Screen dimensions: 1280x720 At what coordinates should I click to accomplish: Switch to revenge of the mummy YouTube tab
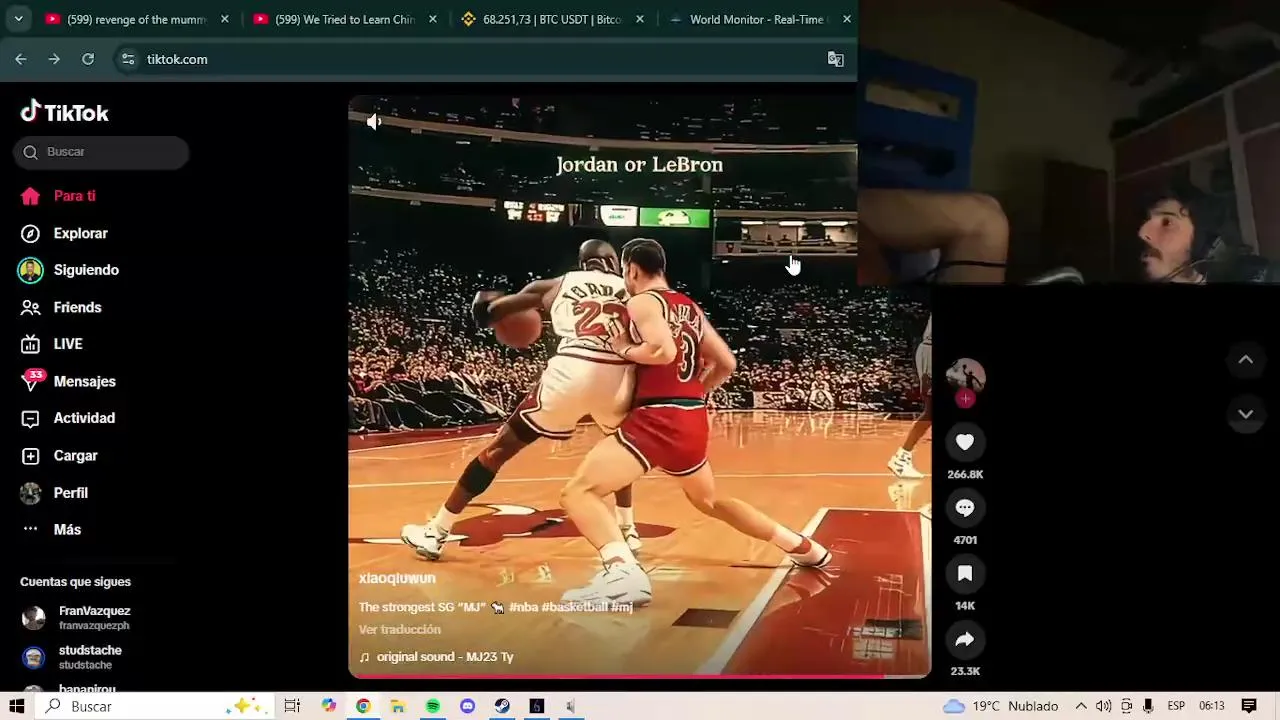tap(137, 19)
